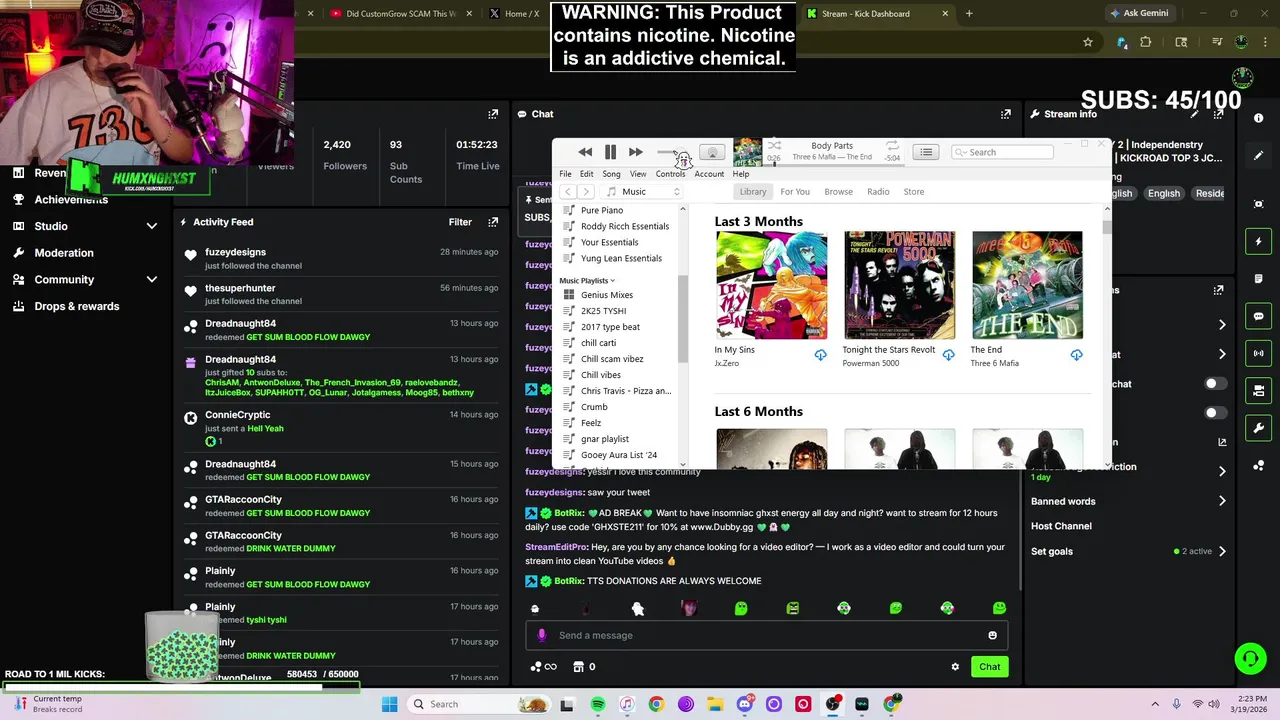Click the pencil edit icon in right toolbar
1280x720 pixels.
1258,156
